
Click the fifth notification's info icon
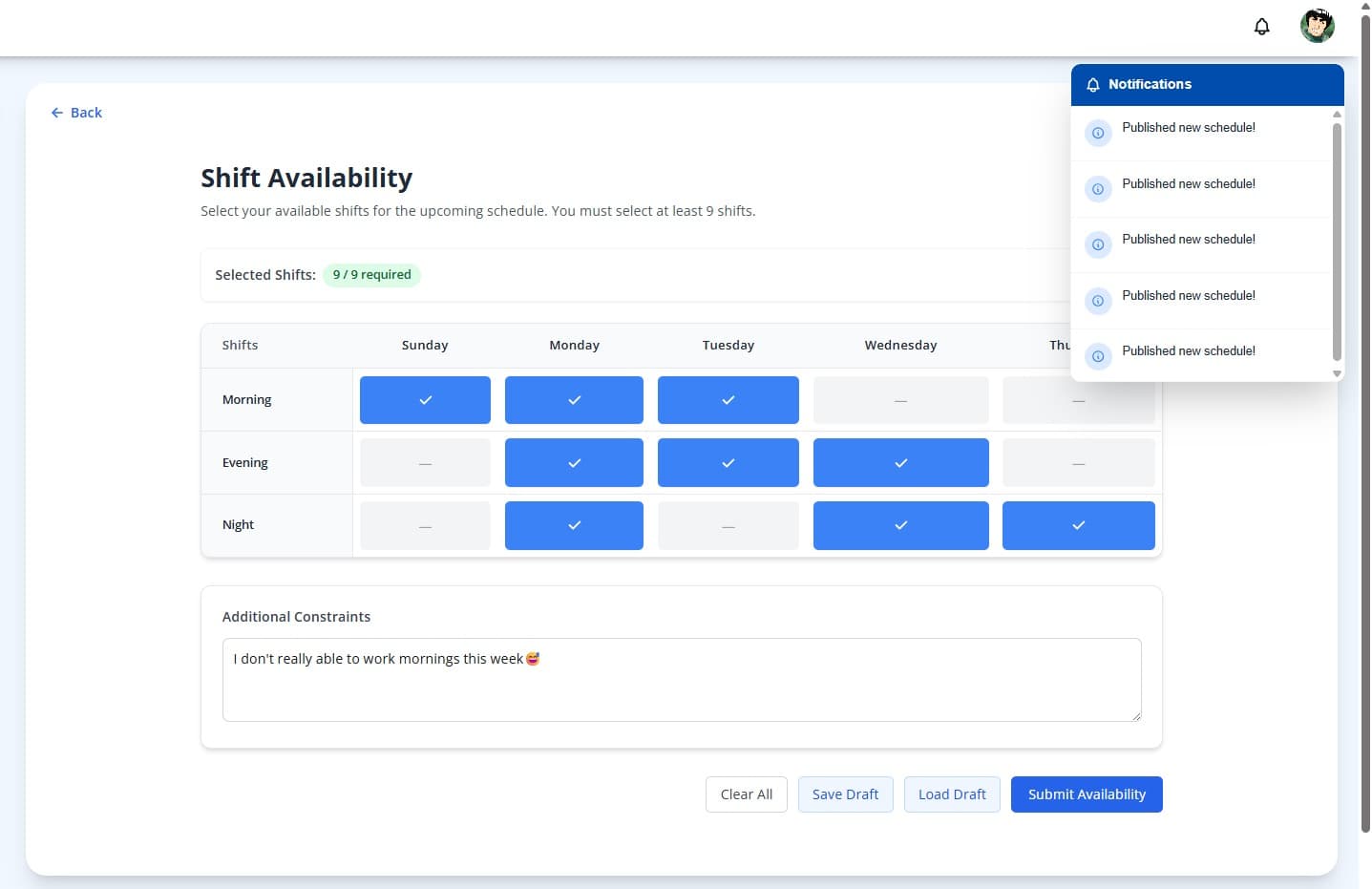[1098, 356]
